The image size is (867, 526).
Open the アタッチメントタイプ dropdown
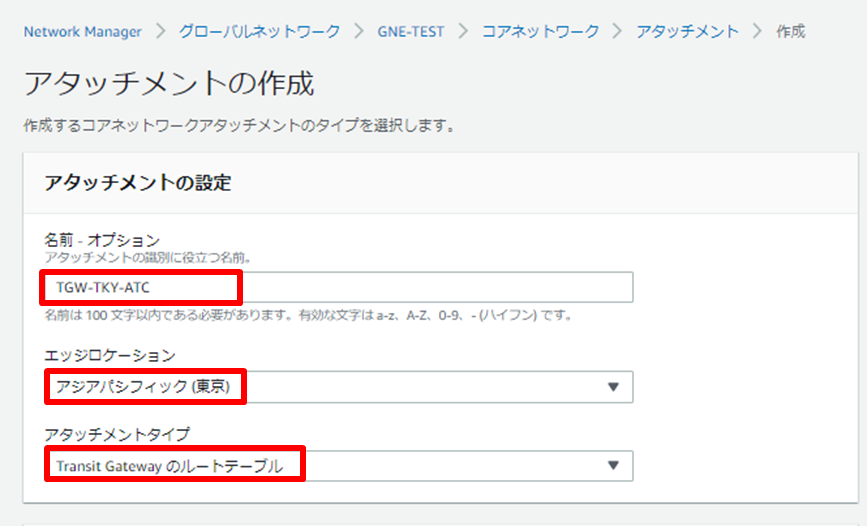point(339,466)
